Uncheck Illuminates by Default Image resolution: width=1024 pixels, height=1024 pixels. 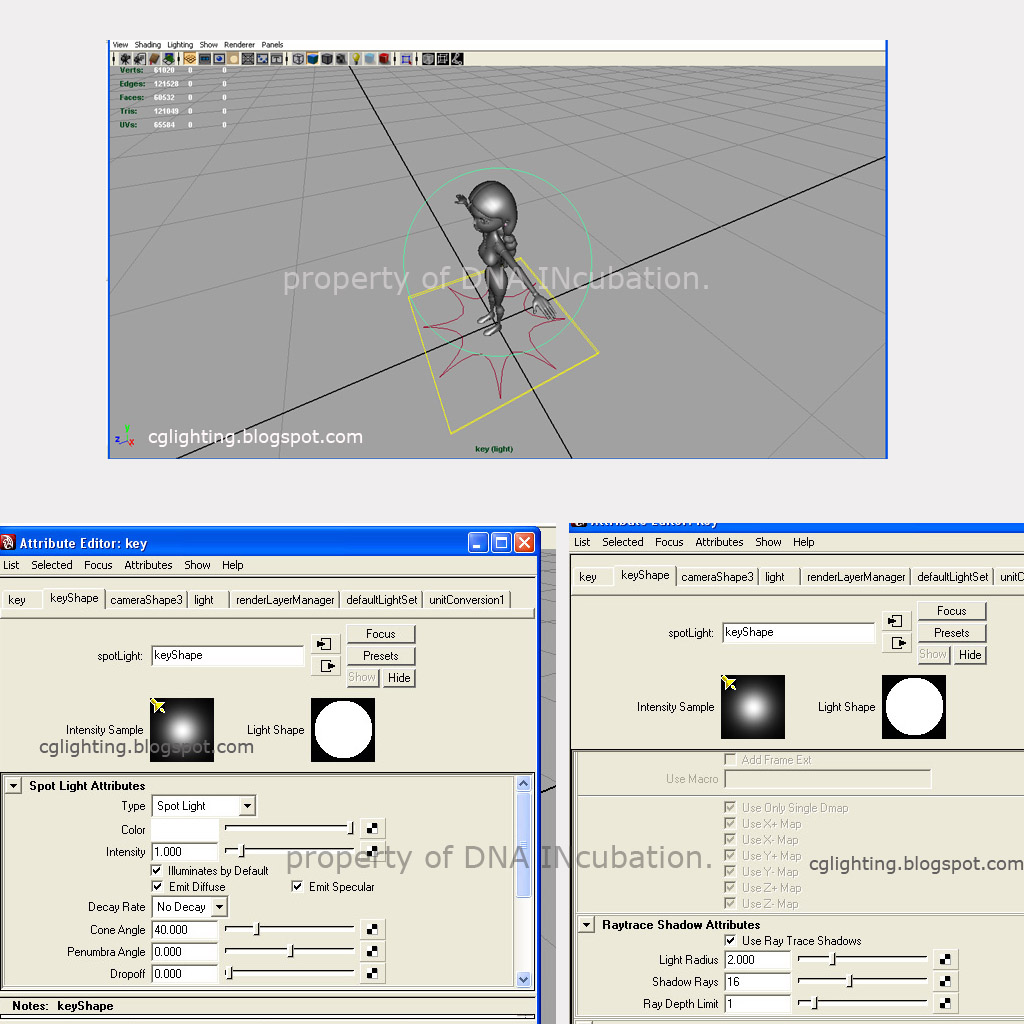coord(157,871)
